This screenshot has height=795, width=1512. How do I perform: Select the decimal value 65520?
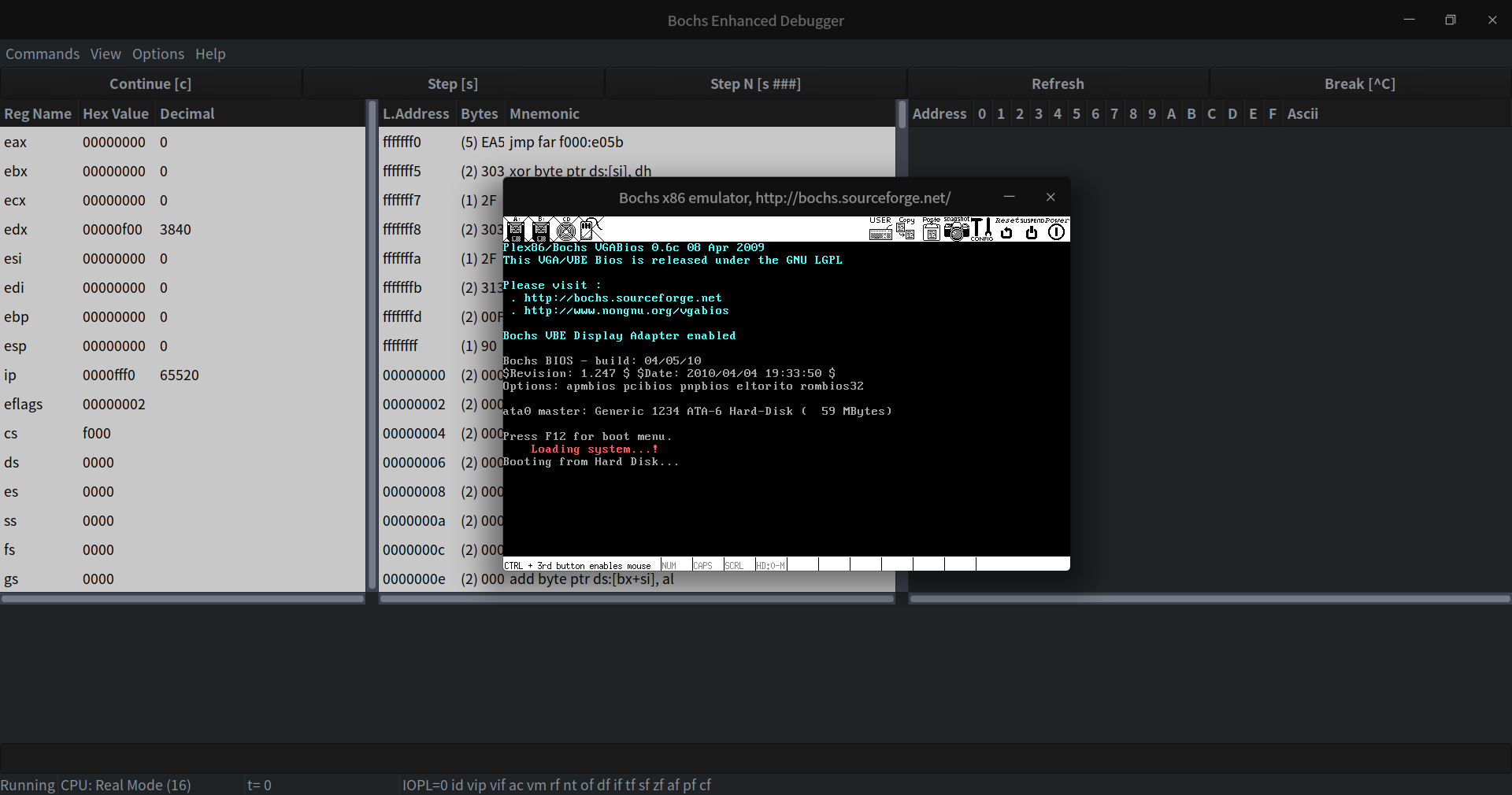click(180, 375)
